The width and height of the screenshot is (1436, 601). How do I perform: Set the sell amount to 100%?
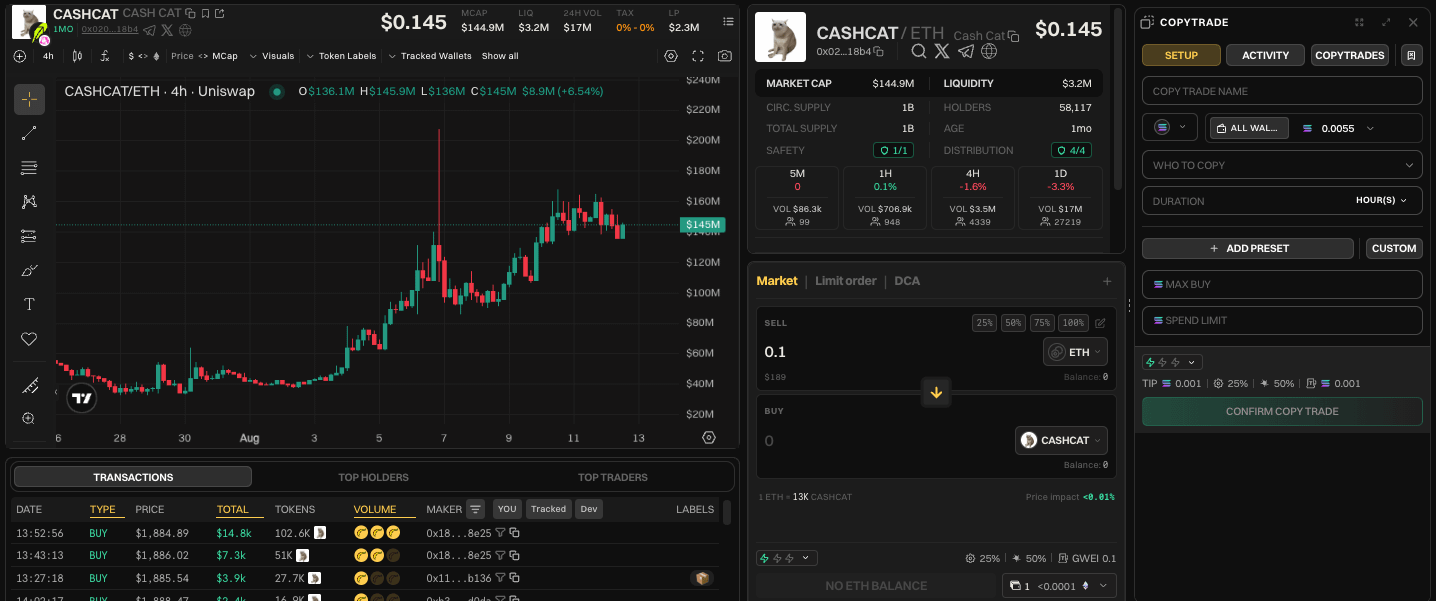click(1074, 323)
